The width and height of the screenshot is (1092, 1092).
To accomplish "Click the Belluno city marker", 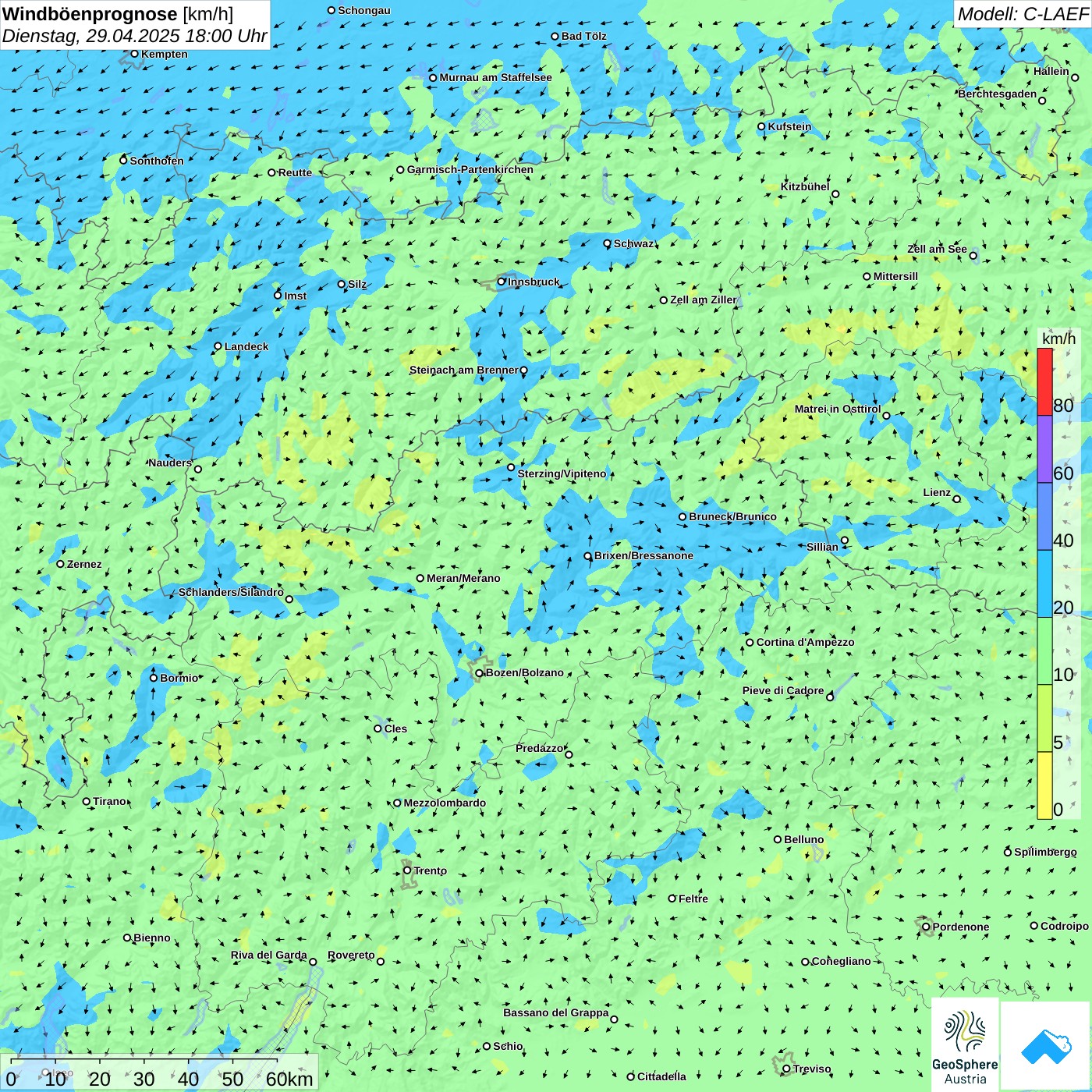I will pyautogui.click(x=778, y=839).
